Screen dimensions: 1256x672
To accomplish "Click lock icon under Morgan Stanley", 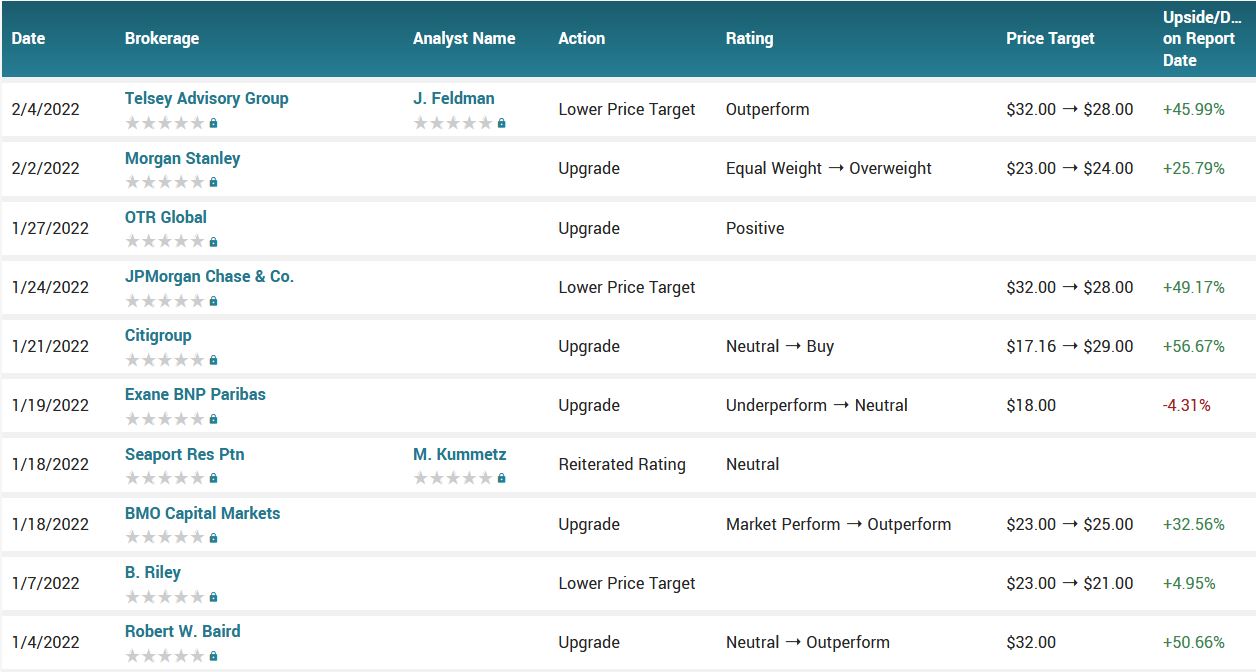I will (213, 182).
